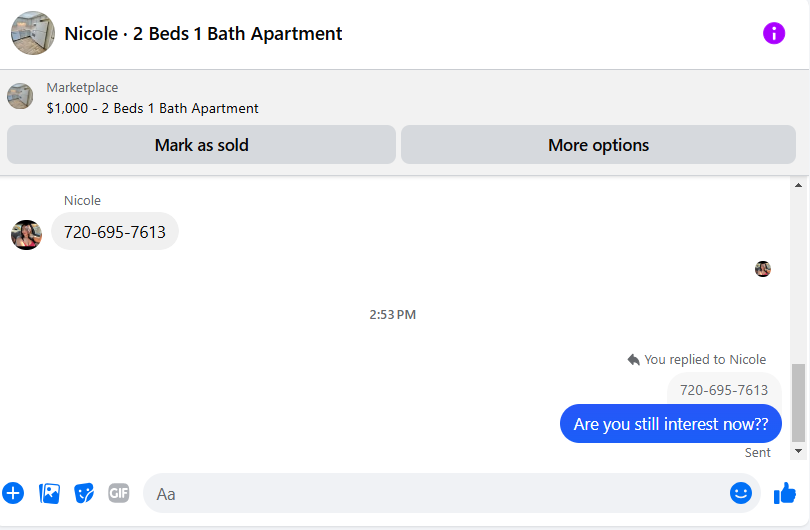Click 'Nicole · 2 Beds 1 Bath Apartment' title
Image resolution: width=810 pixels, height=530 pixels.
203,34
